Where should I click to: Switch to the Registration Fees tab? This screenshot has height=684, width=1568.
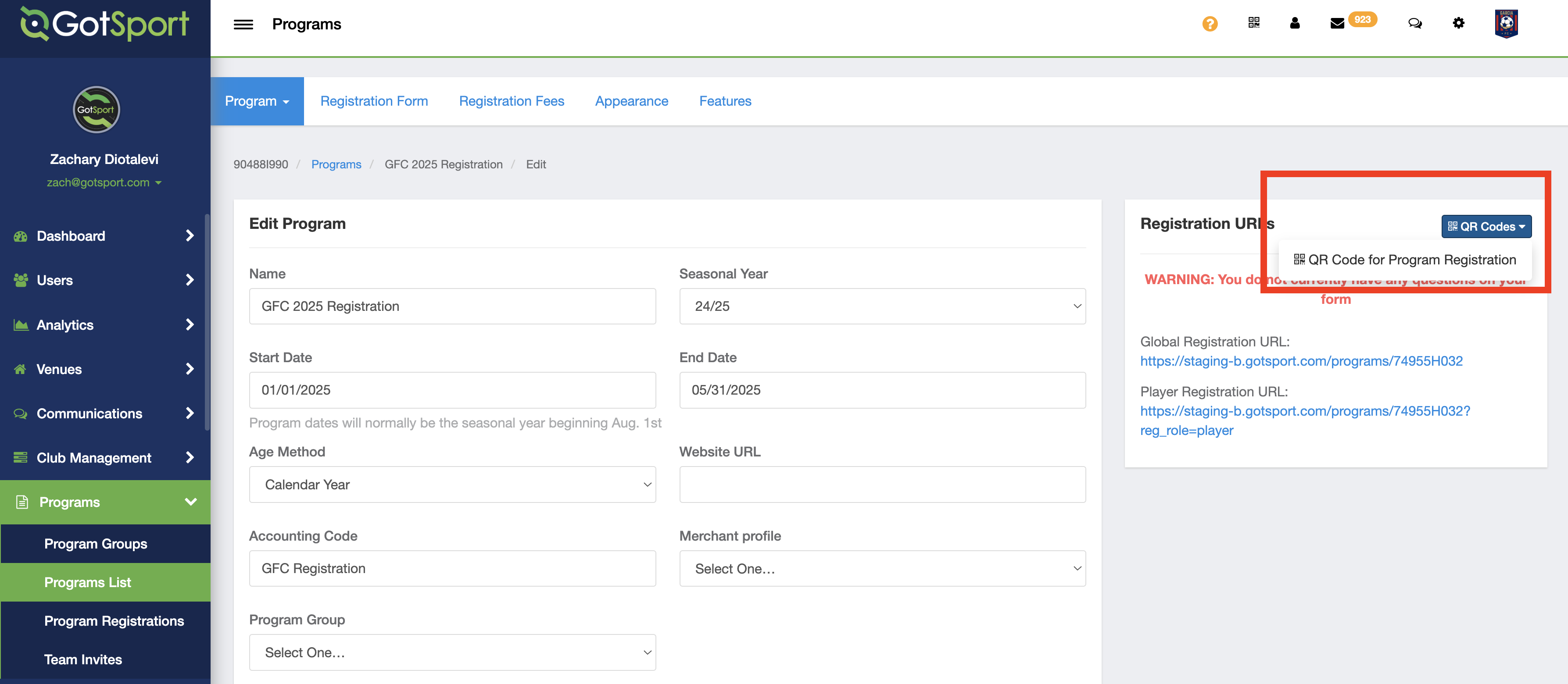[511, 101]
